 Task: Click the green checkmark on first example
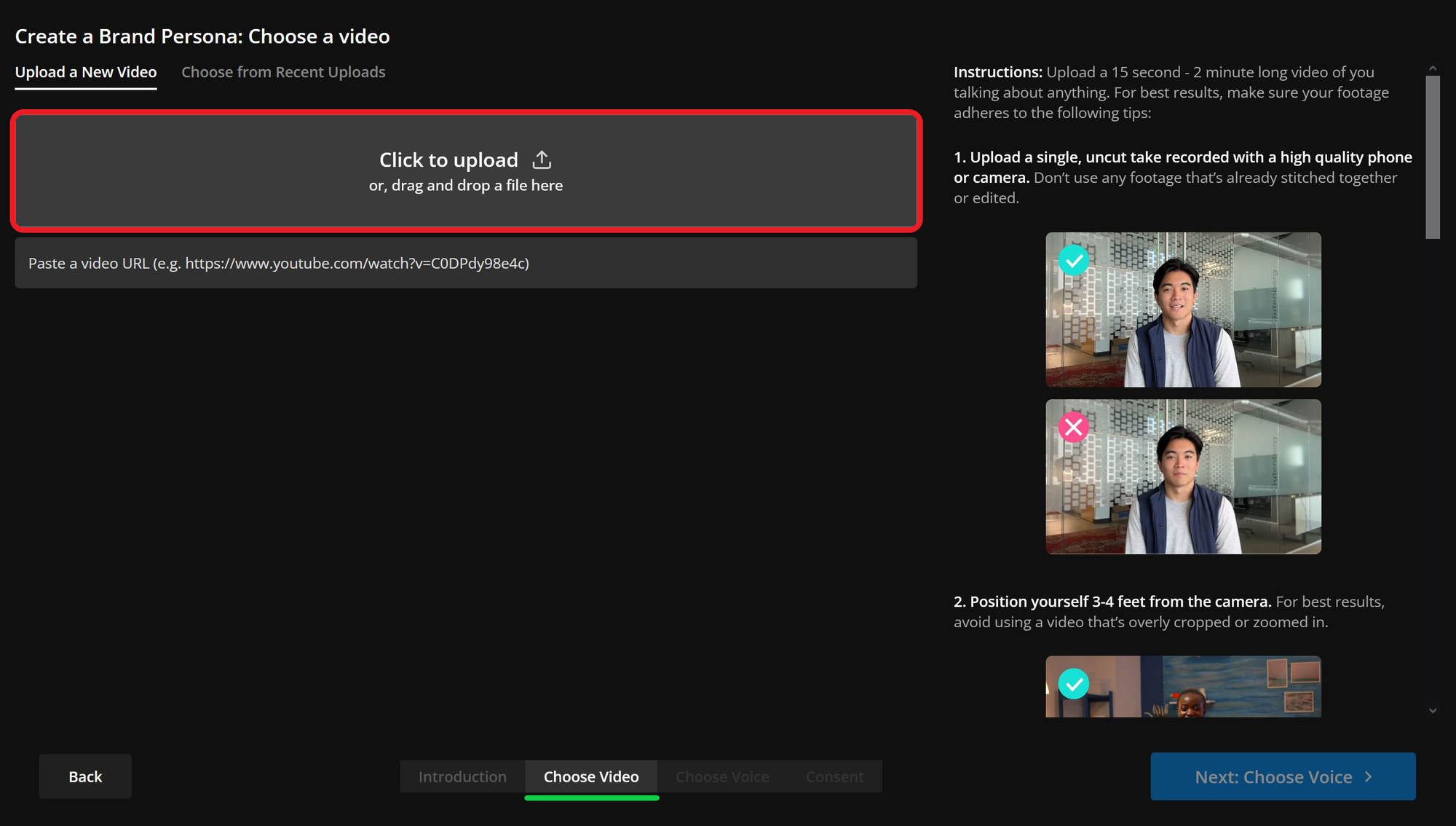pos(1073,260)
